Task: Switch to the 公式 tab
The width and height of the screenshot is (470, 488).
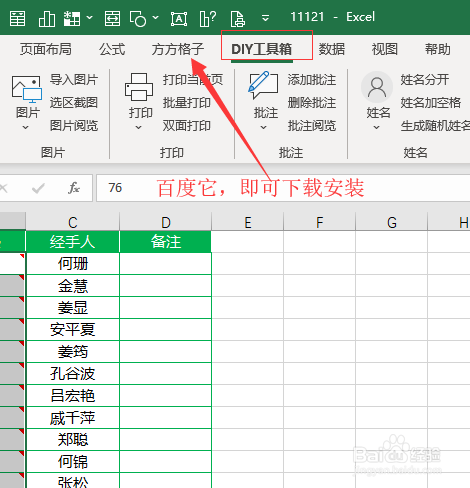Action: 112,49
